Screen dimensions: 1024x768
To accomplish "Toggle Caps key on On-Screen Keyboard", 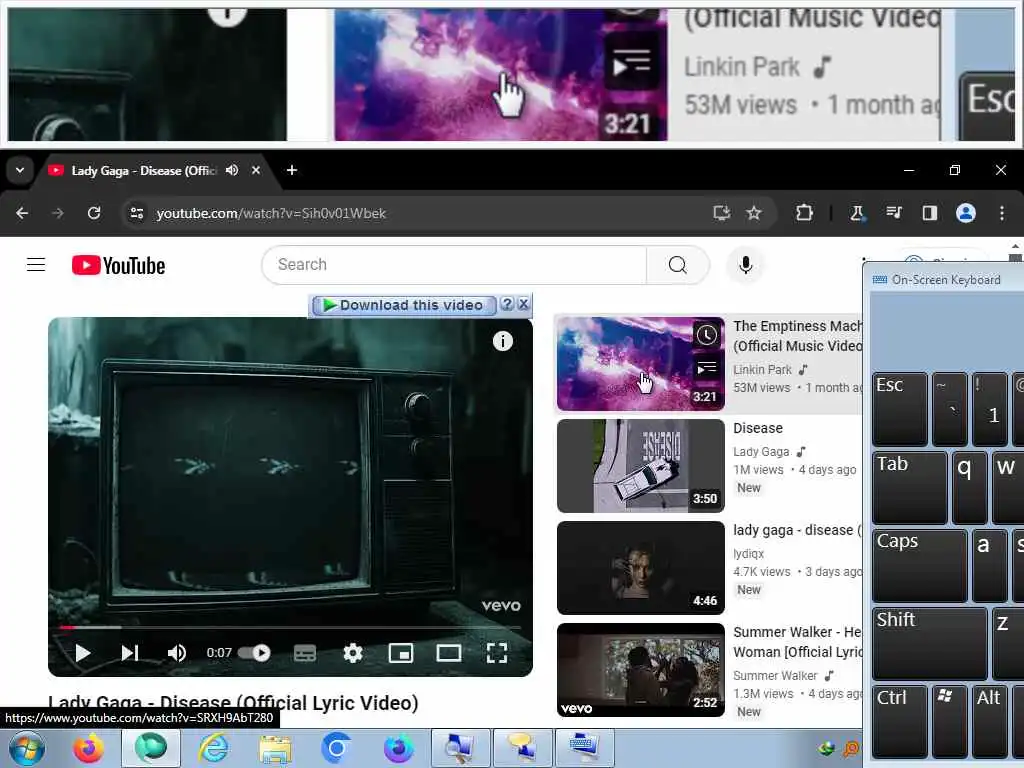I will [919, 566].
